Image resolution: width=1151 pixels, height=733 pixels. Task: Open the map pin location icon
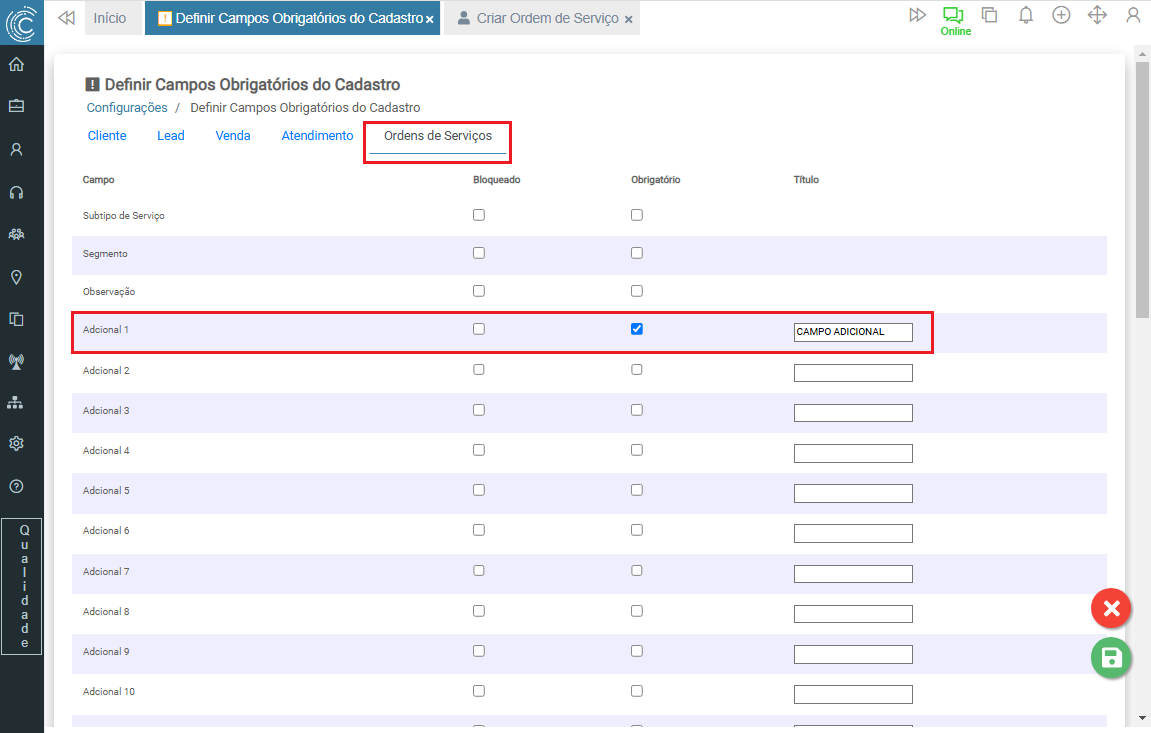tap(16, 277)
